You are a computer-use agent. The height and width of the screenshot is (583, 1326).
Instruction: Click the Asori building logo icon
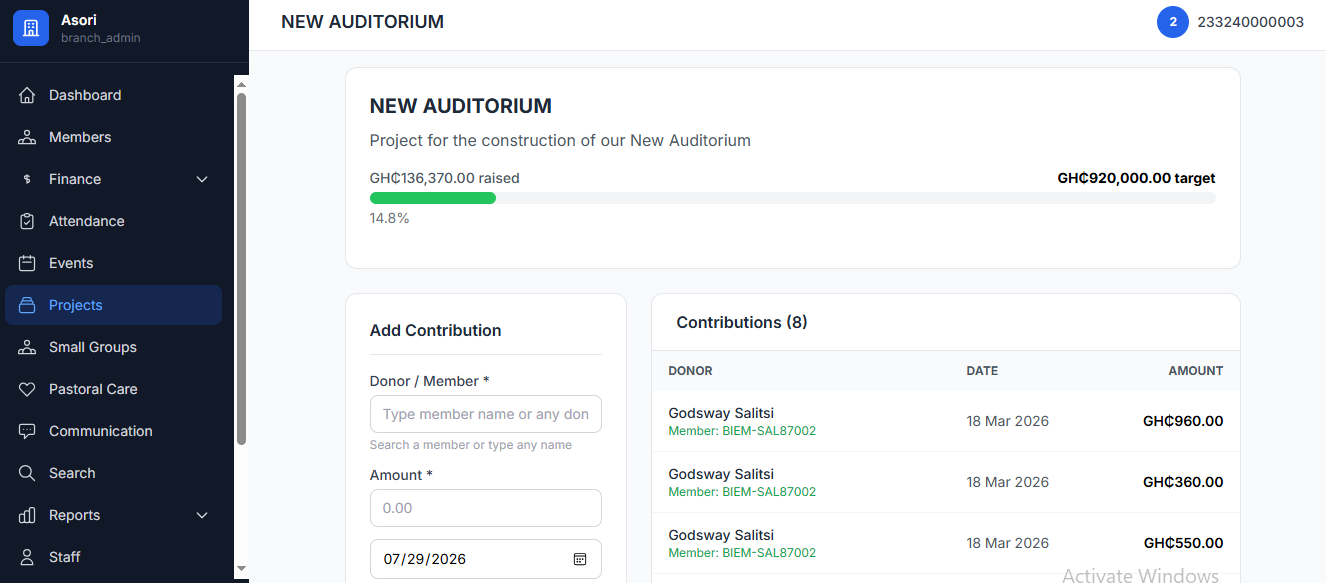pos(31,28)
